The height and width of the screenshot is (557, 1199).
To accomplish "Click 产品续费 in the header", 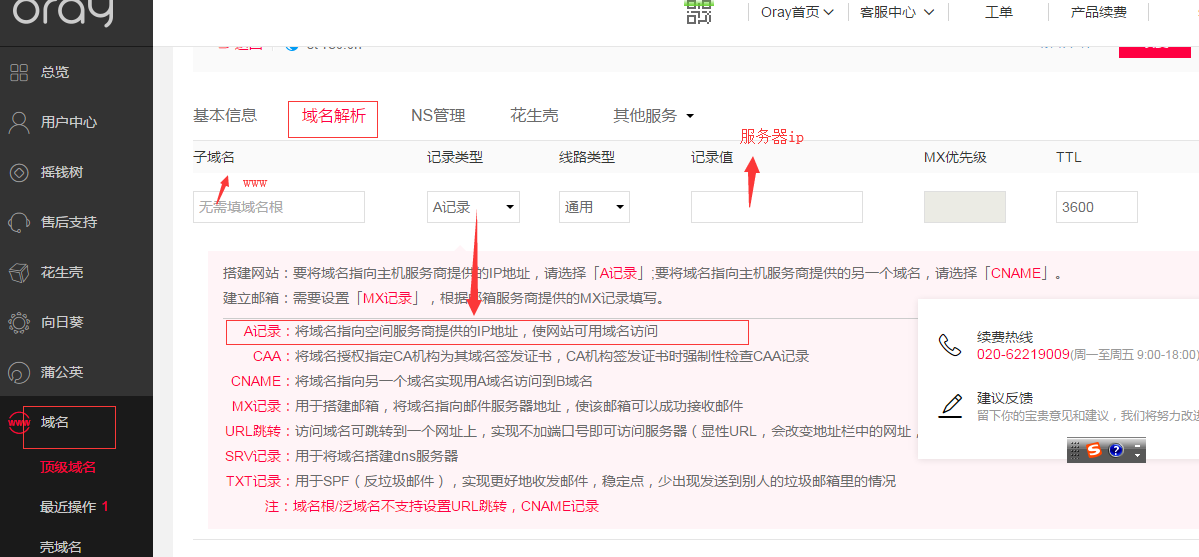I will pos(1099,12).
